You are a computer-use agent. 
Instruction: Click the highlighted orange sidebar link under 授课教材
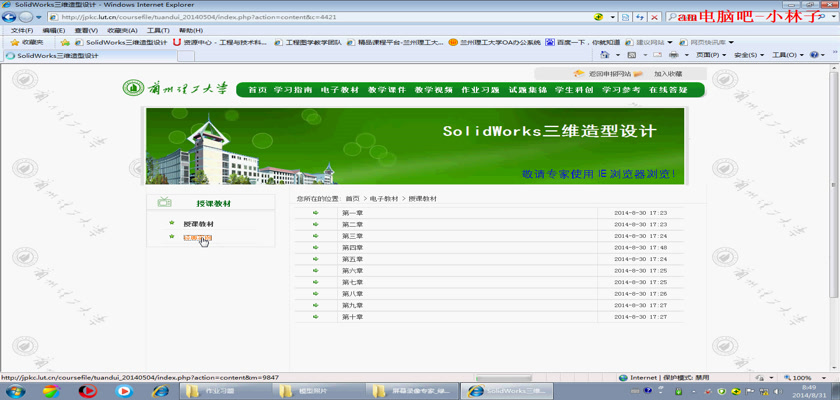[197, 238]
